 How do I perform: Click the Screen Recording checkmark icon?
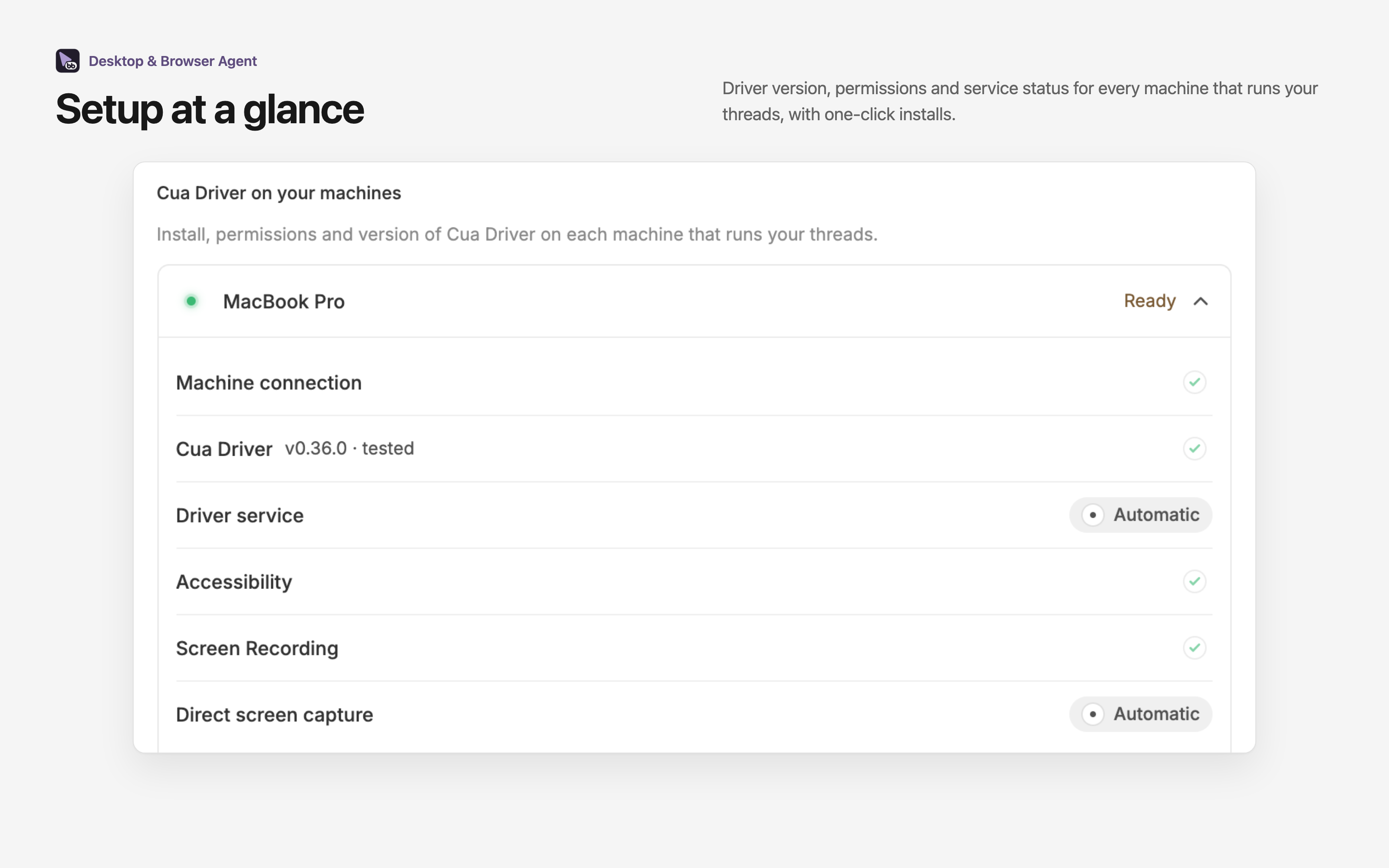click(x=1195, y=648)
